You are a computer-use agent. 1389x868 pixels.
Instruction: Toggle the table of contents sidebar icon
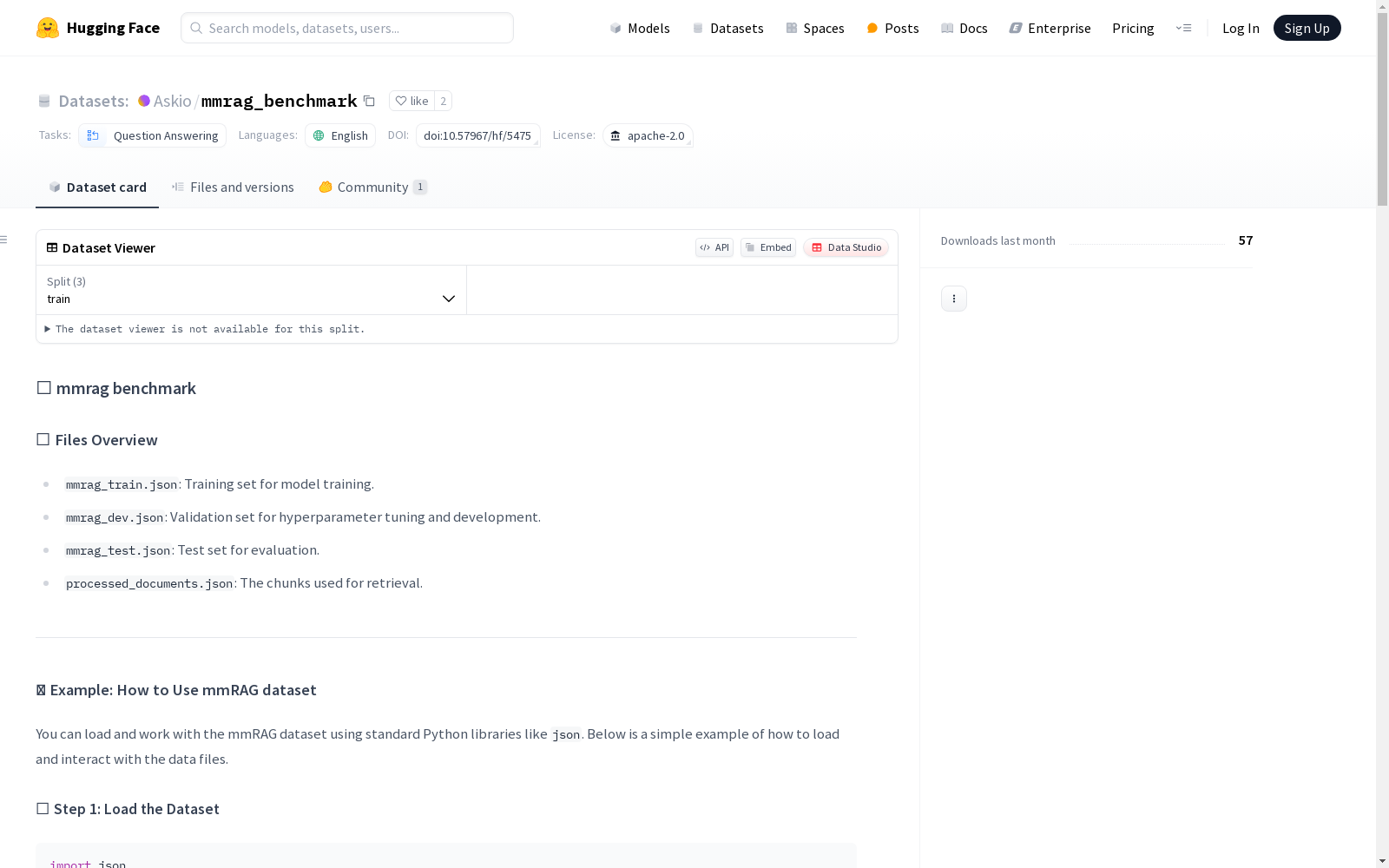tap(4, 240)
